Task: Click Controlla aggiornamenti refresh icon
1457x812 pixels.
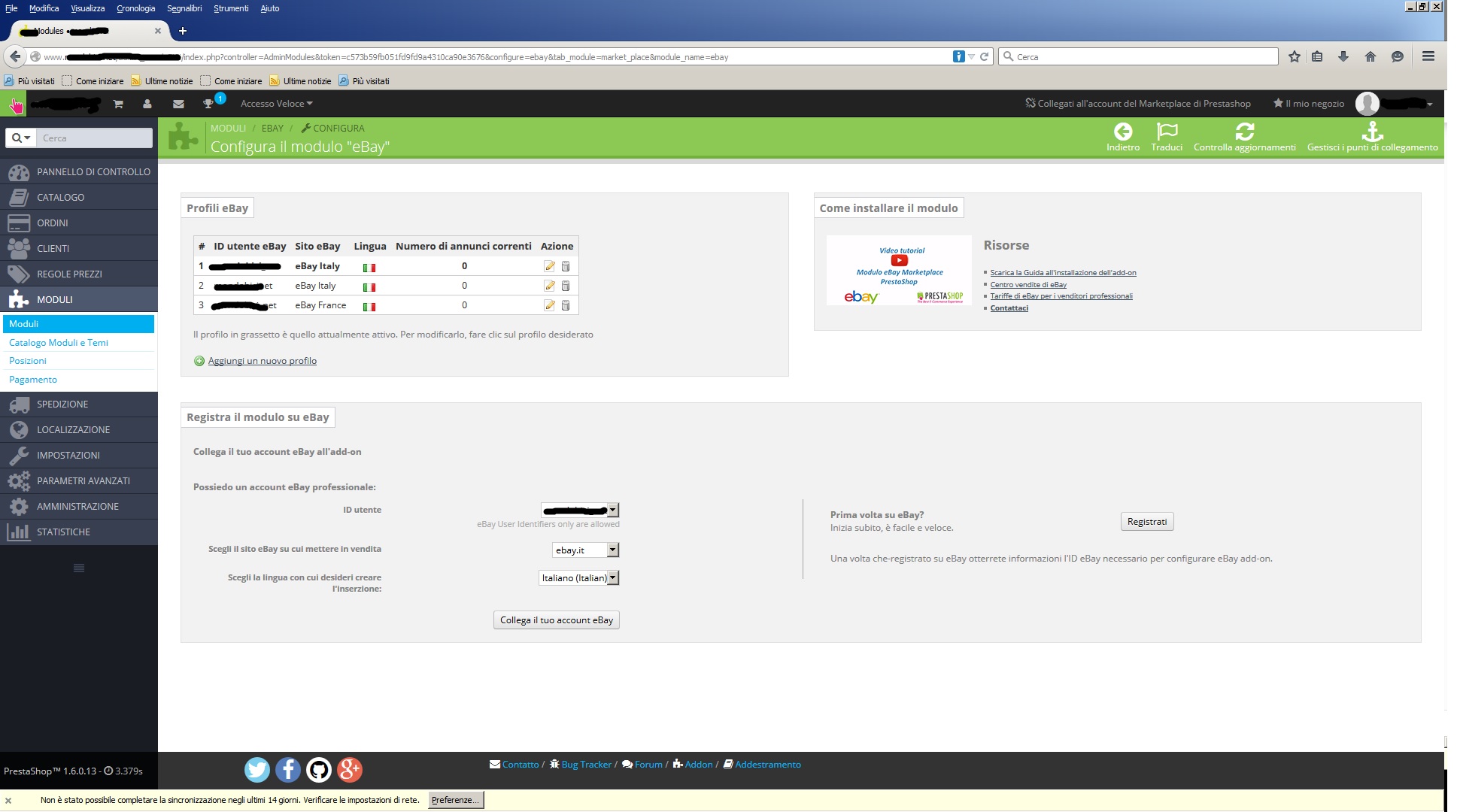Action: click(x=1244, y=132)
